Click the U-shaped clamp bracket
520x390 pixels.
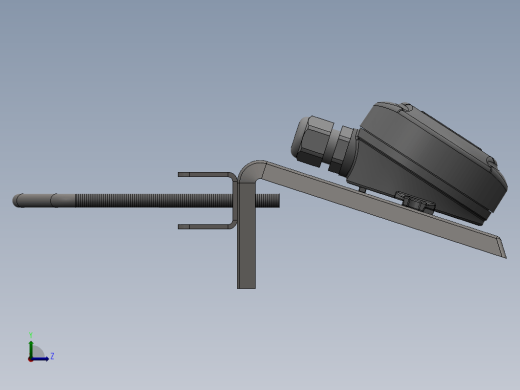click(x=208, y=200)
